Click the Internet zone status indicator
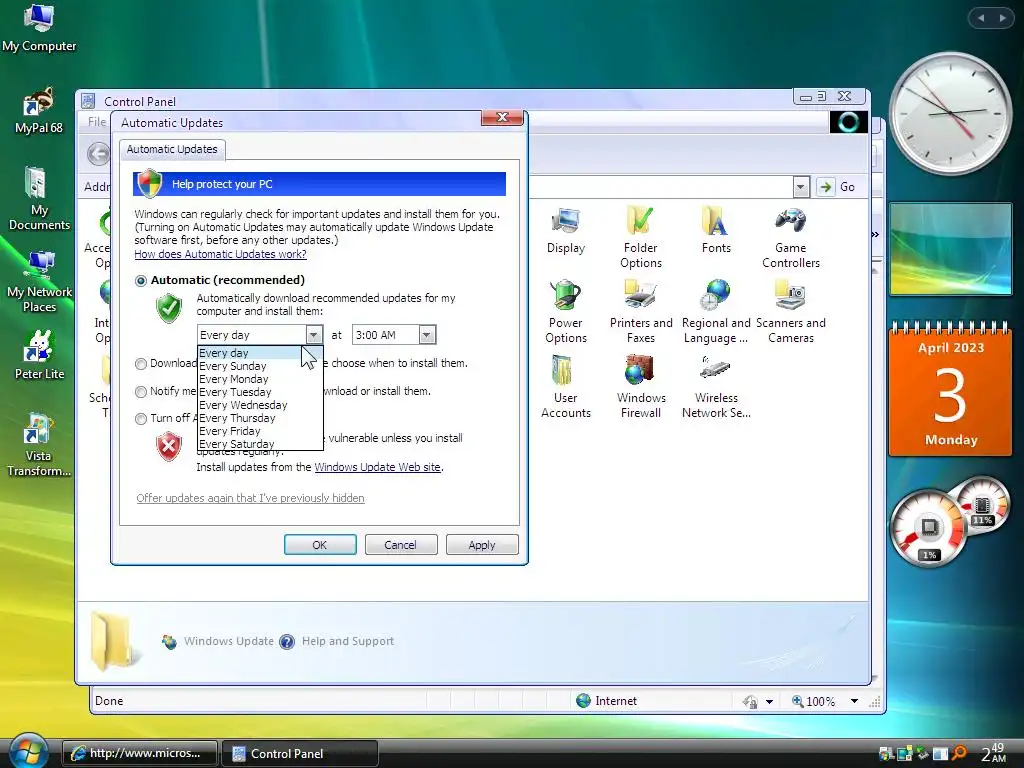Viewport: 1024px width, 768px height. tap(606, 701)
